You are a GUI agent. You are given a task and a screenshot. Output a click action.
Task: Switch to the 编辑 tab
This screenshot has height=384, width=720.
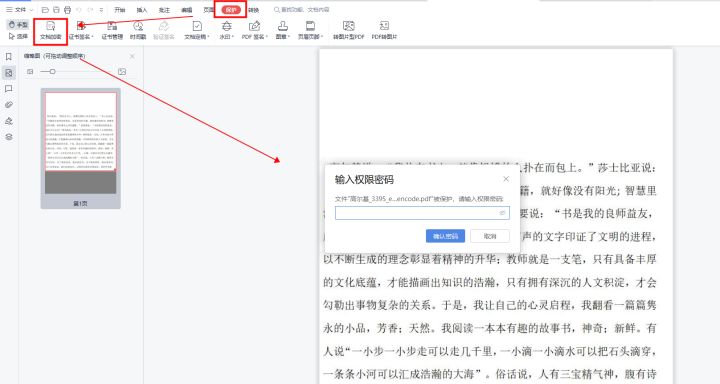click(186, 10)
